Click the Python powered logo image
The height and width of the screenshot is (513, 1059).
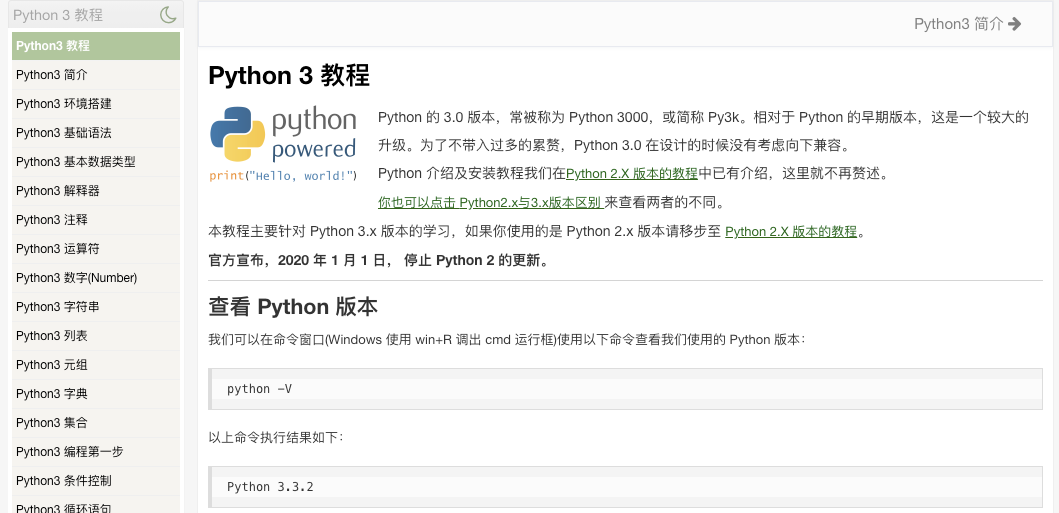(x=283, y=144)
